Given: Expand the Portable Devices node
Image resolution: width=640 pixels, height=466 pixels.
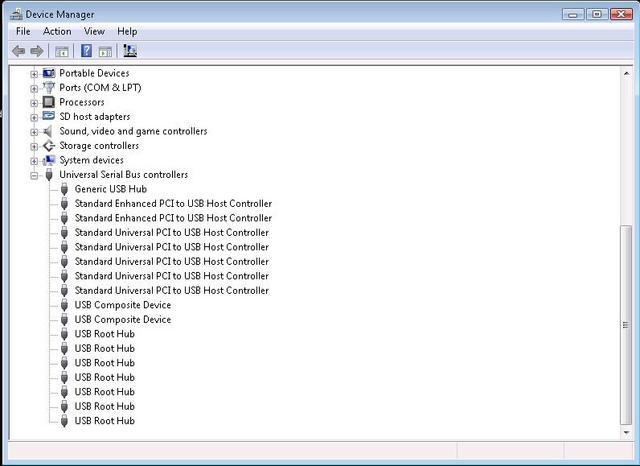Looking at the screenshot, I should (34, 74).
